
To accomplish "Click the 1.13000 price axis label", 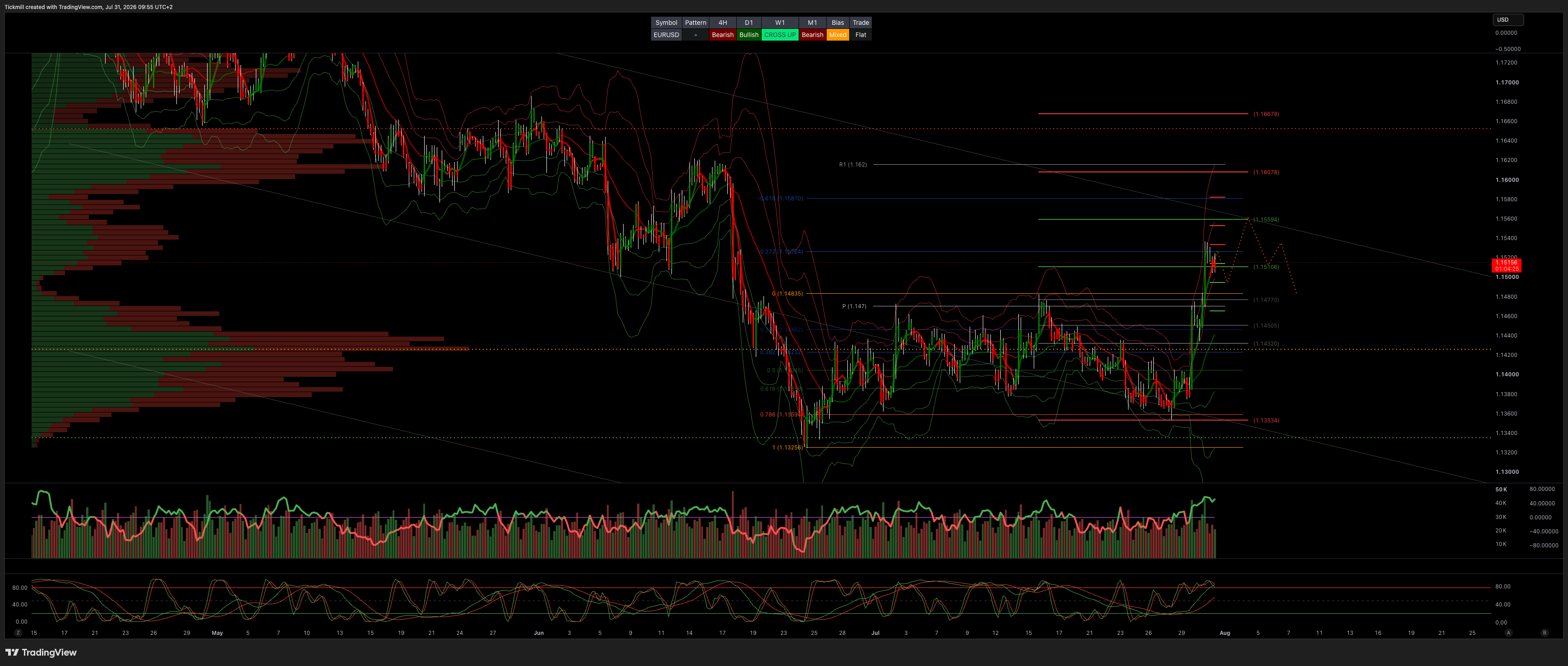I will 1507,472.
